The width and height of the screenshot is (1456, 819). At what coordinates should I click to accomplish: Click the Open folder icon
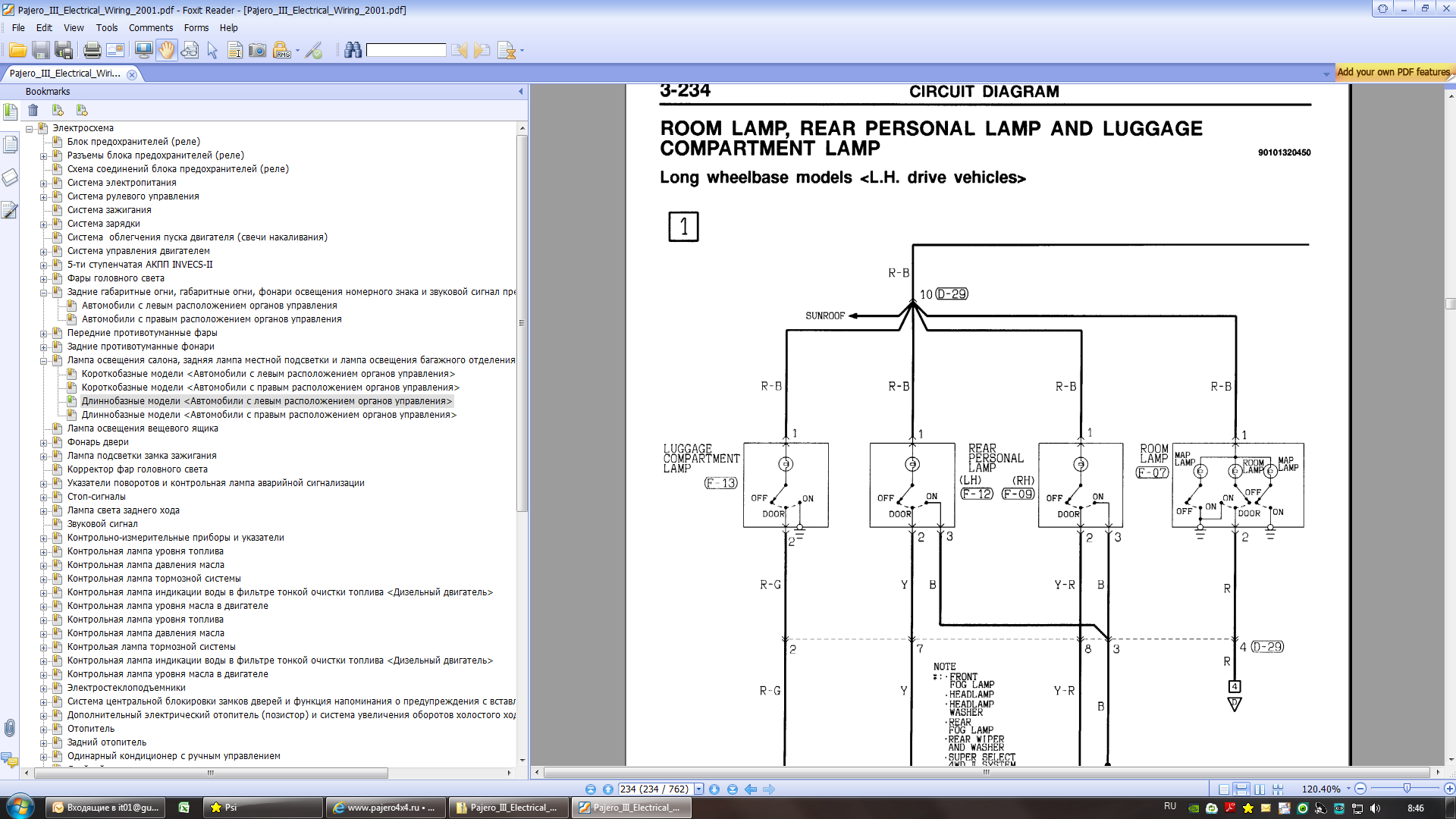(x=17, y=51)
